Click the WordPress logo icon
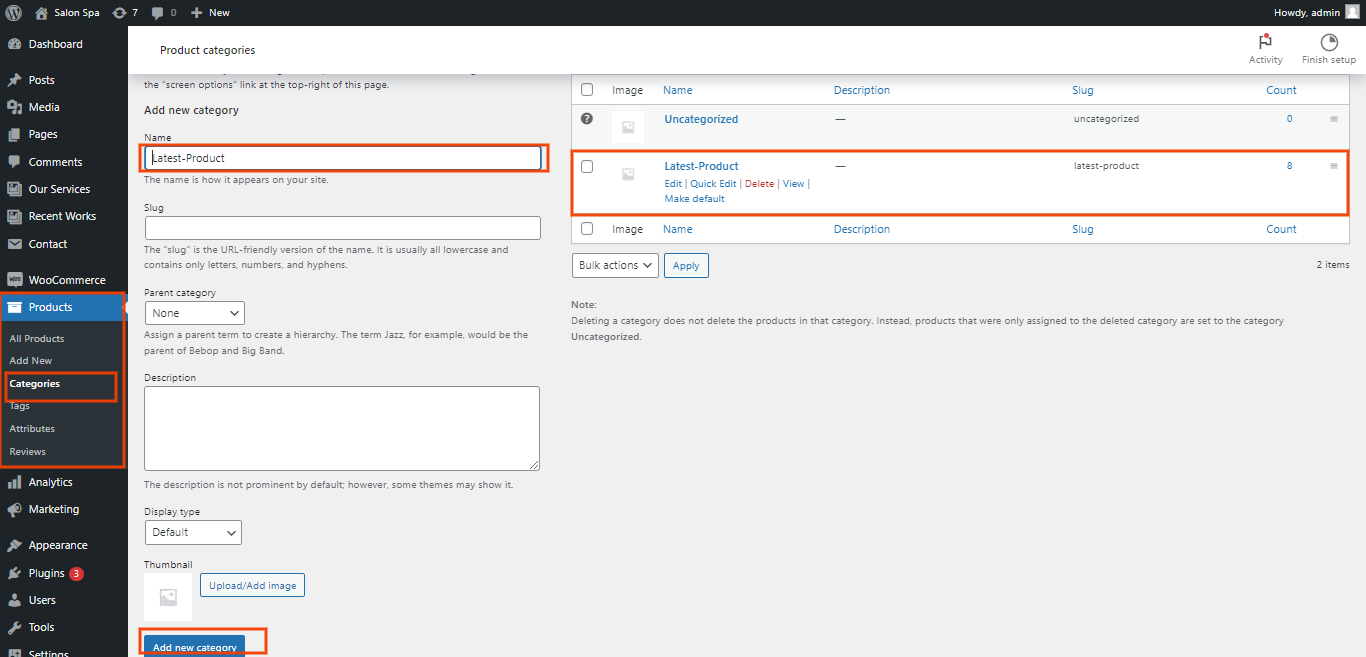The width and height of the screenshot is (1366, 657). pos(14,12)
